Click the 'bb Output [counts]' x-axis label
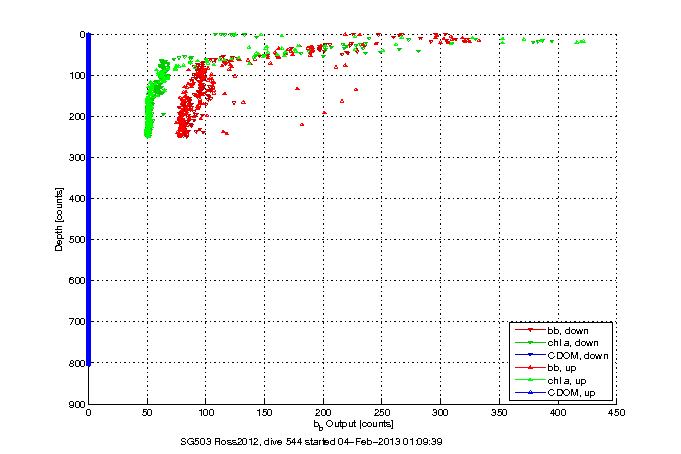 [x=354, y=424]
